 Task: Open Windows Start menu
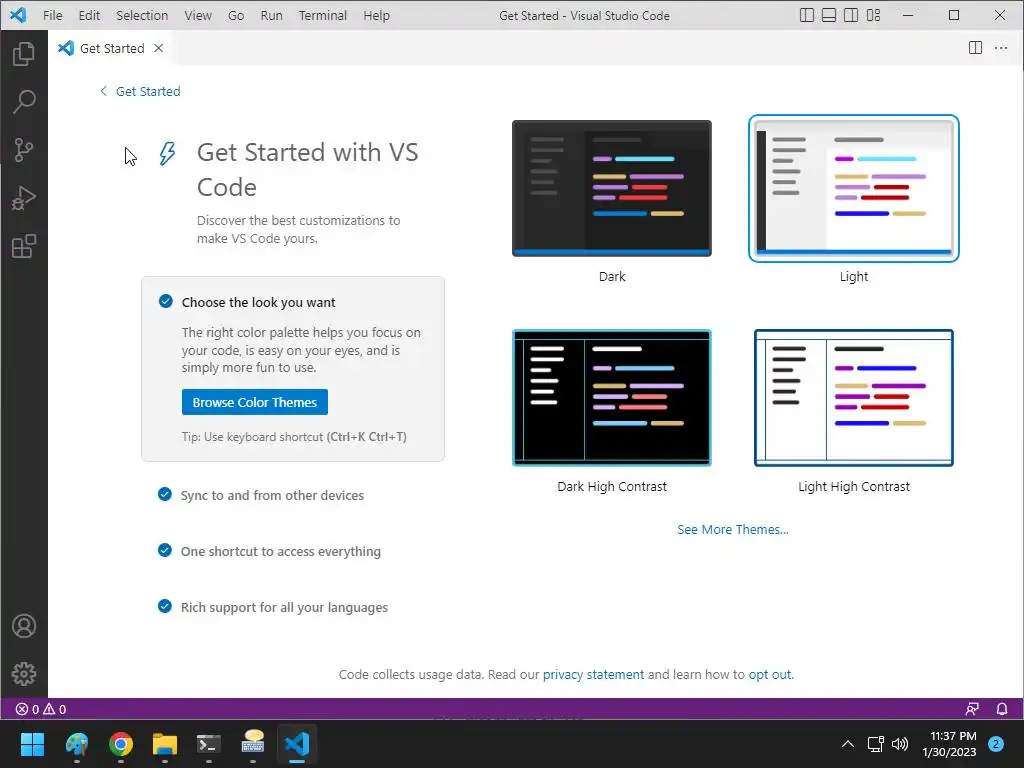[32, 744]
